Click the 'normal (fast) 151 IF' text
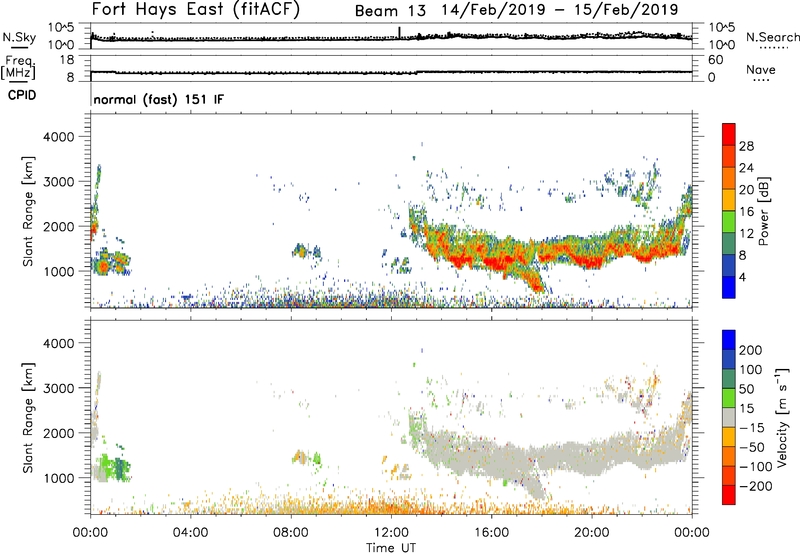This screenshot has width=800, height=554. coord(158,99)
